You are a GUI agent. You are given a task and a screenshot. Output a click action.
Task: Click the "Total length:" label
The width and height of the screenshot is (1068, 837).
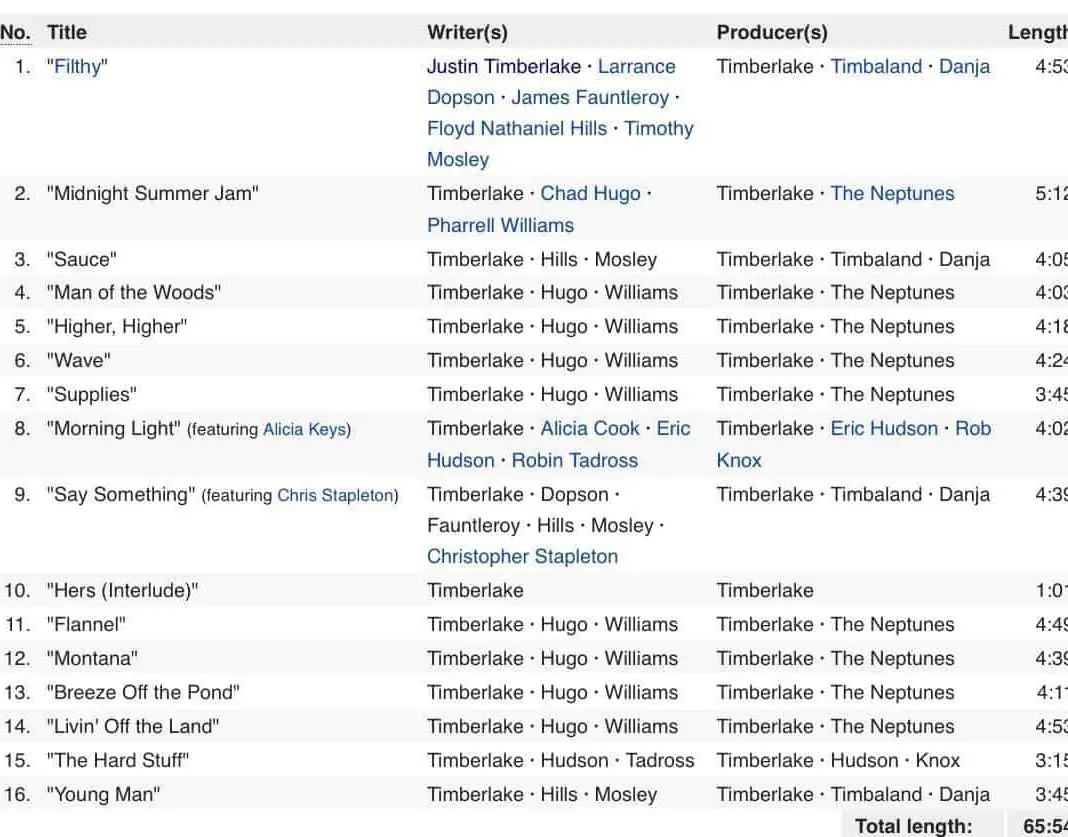coord(913,826)
